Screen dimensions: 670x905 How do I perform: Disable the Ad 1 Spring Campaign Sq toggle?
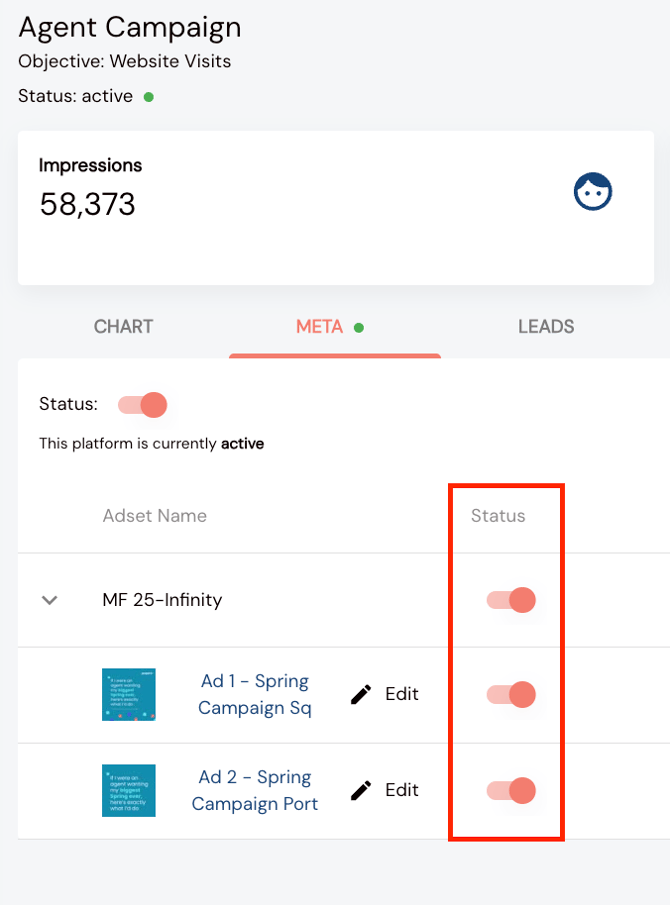[x=511, y=694]
